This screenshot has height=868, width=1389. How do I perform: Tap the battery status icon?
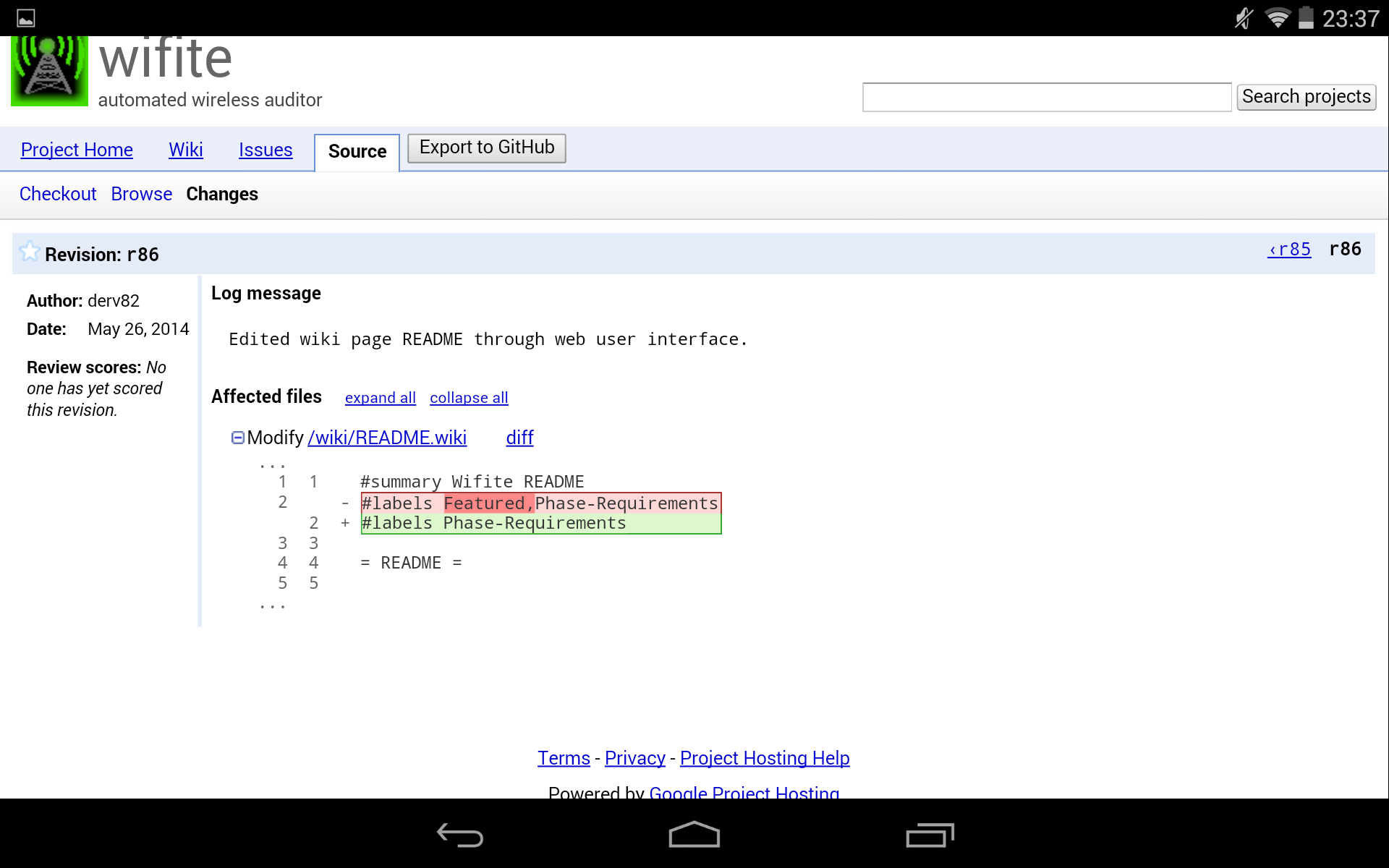pos(1306,18)
